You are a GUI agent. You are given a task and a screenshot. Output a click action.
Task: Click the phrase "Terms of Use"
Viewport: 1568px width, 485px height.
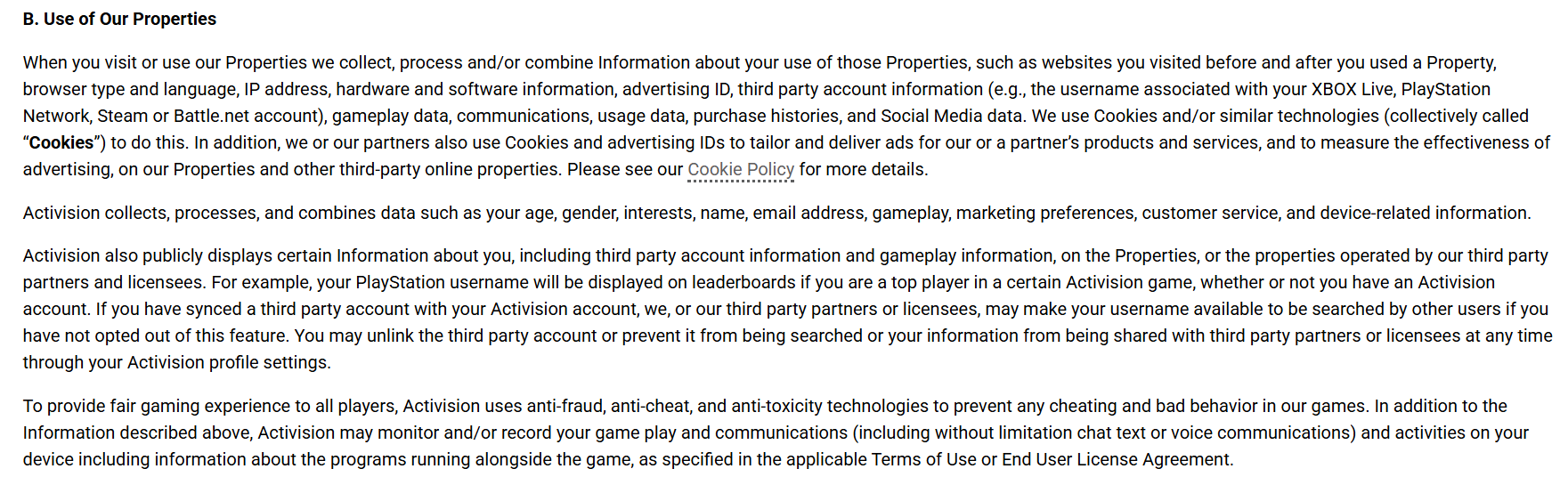point(923,459)
